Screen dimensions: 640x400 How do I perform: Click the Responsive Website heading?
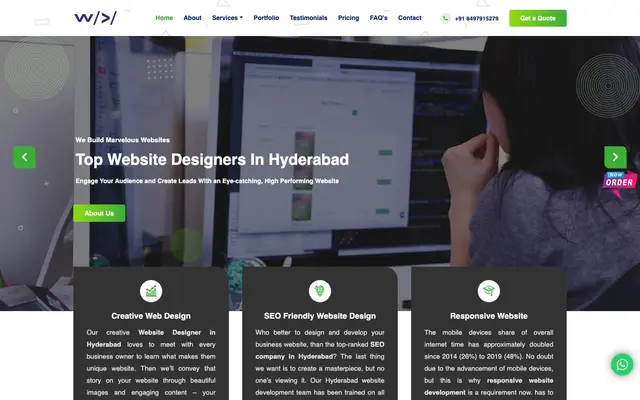coord(489,316)
